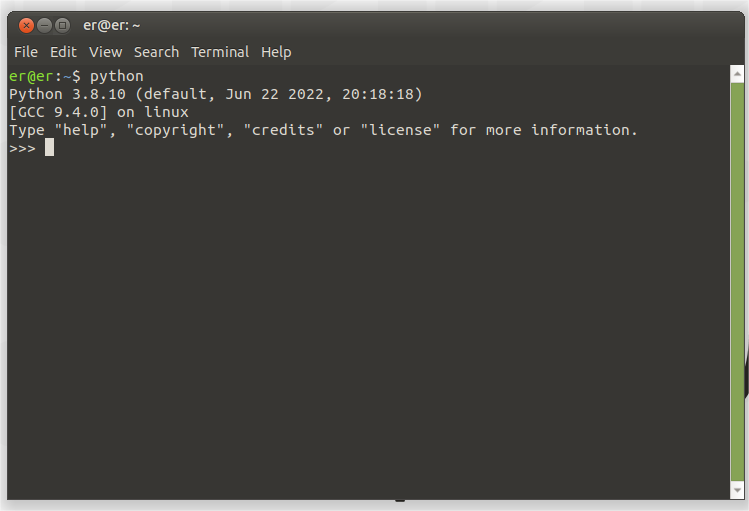Click the GCC 9.4.0 text

coord(58,112)
